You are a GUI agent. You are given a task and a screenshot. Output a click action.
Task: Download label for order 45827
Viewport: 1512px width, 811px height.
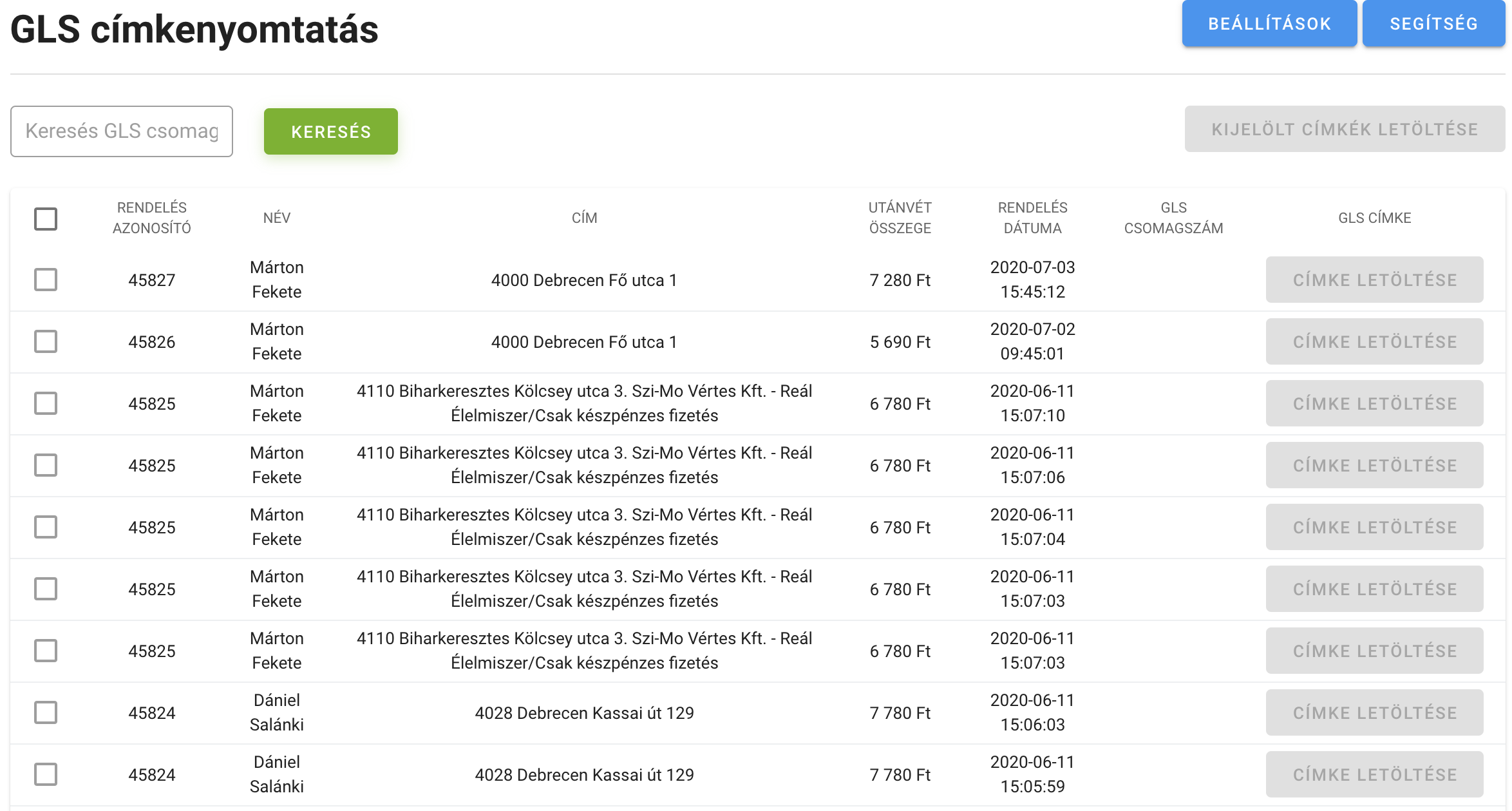click(1375, 280)
